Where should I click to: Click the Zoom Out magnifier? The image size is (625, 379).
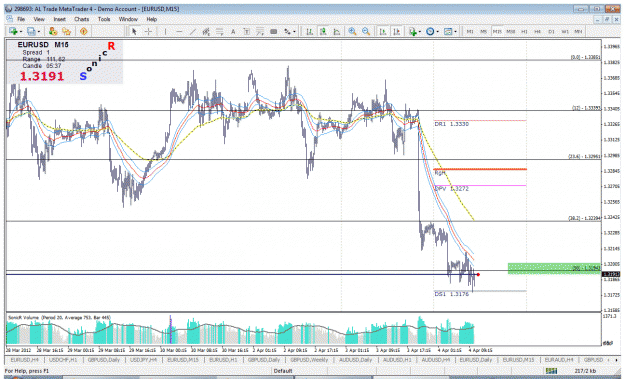(x=366, y=31)
